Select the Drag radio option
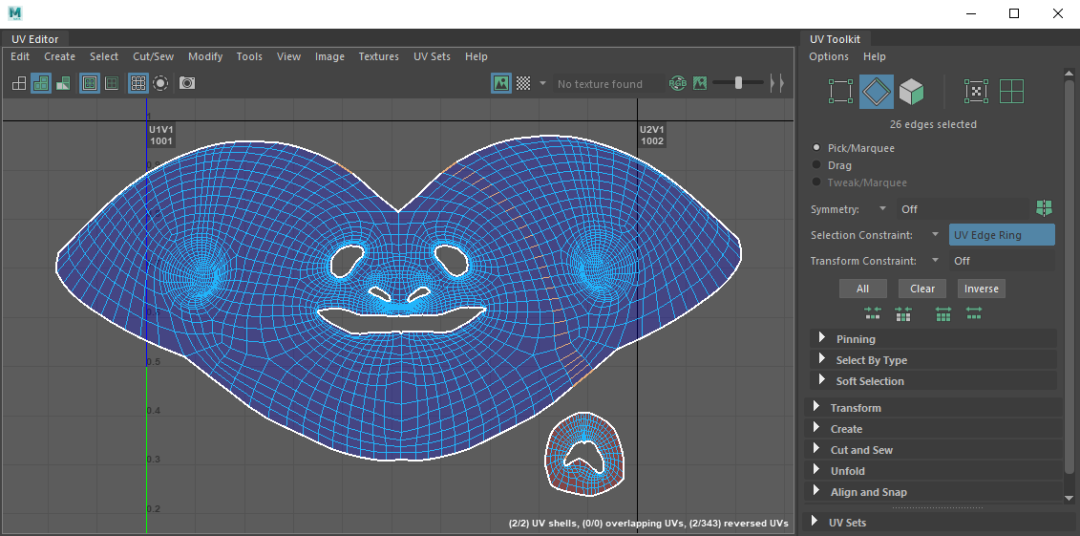This screenshot has height=536, width=1080. pyautogui.click(x=817, y=165)
